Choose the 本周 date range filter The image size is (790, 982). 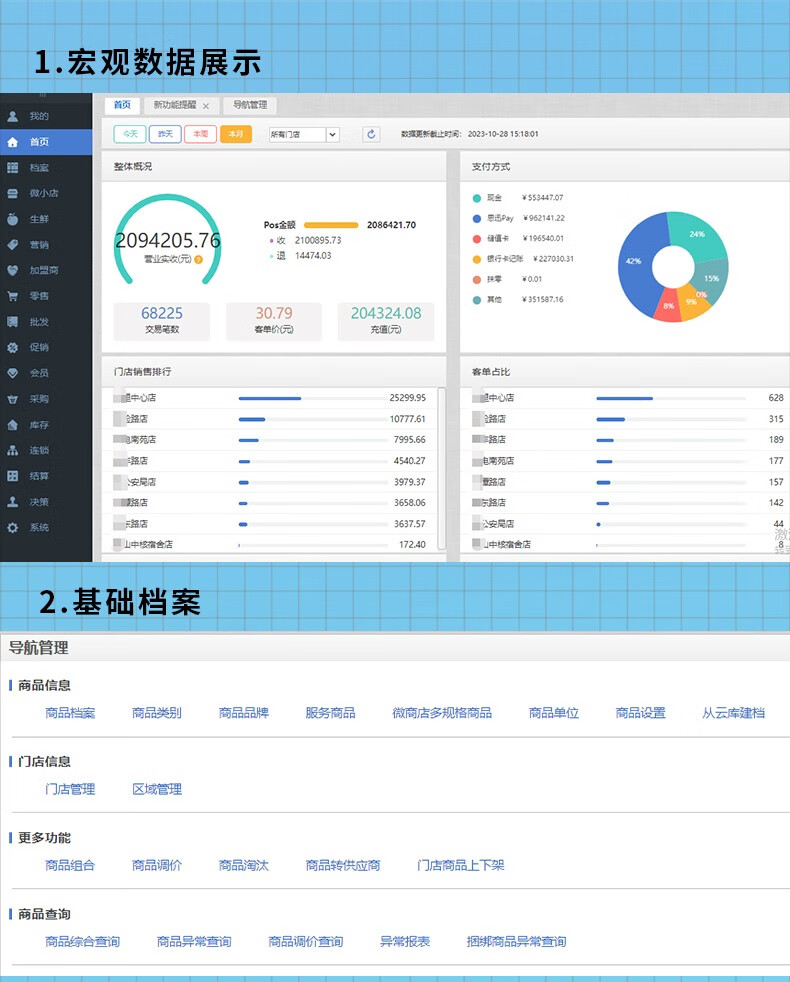pos(200,134)
